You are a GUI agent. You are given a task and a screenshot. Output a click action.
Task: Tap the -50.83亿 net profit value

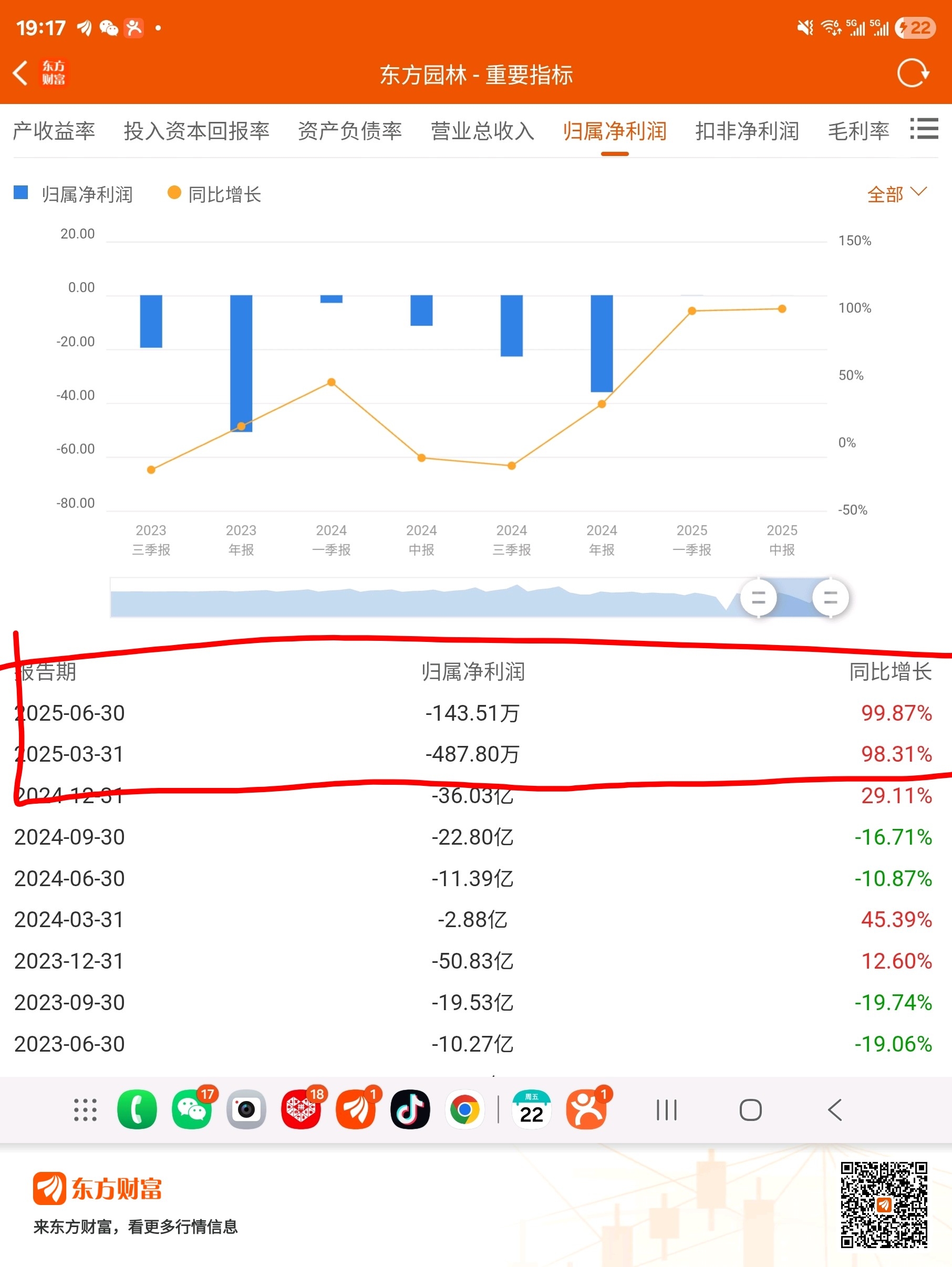472,961
